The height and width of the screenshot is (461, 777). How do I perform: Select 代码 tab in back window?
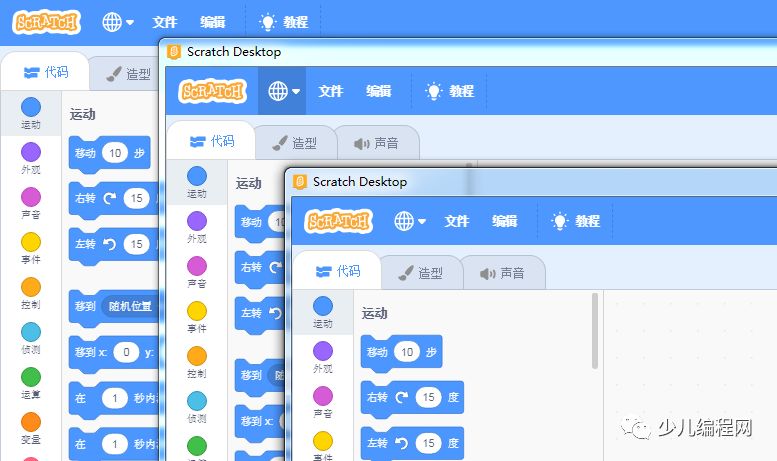pyautogui.click(x=46, y=72)
